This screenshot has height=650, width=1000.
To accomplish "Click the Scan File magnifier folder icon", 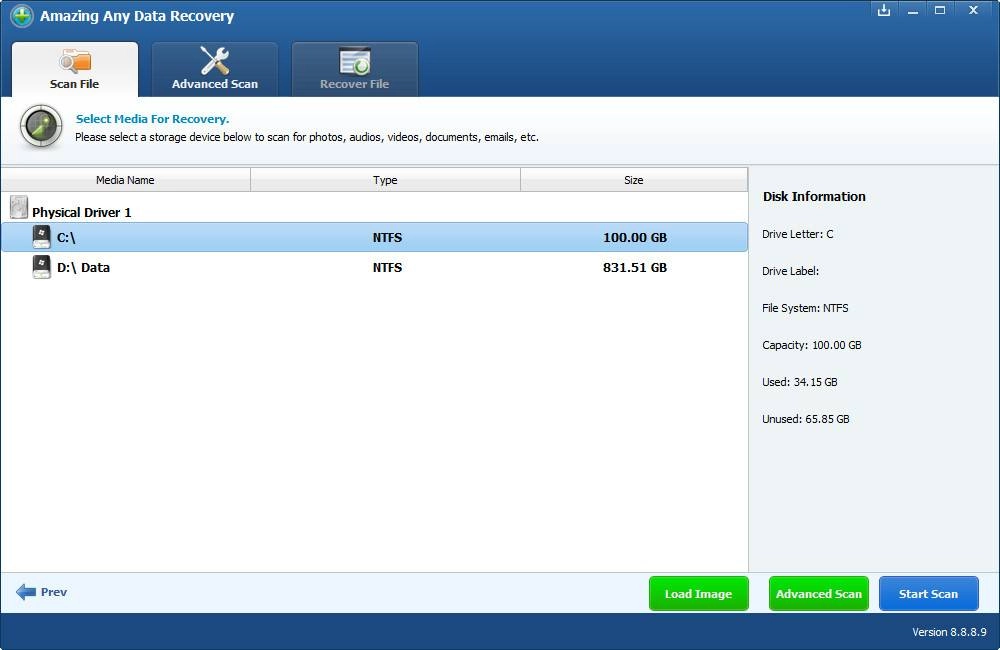I will (75, 61).
